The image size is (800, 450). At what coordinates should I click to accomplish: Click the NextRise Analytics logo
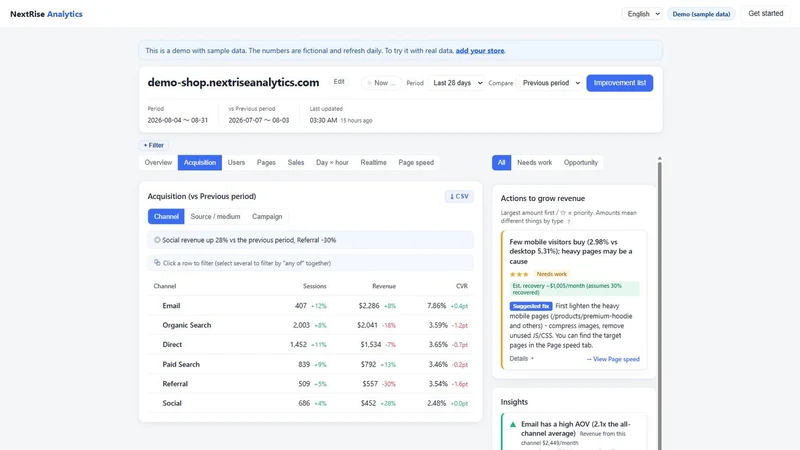46,14
